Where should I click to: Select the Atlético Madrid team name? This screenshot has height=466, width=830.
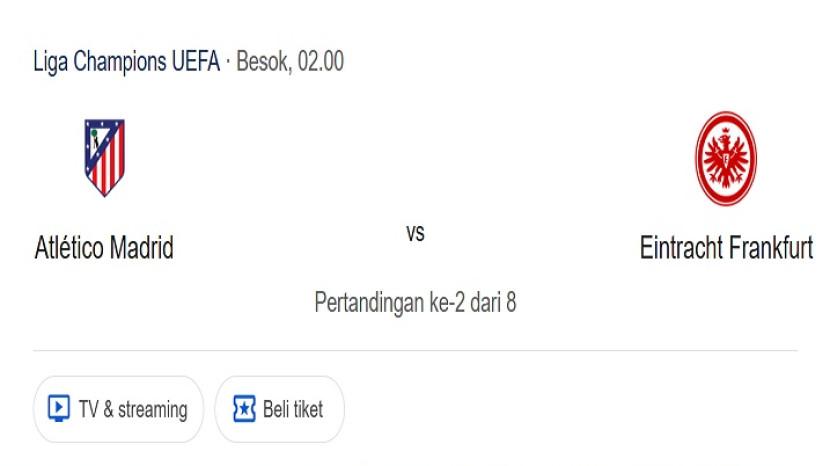point(104,247)
